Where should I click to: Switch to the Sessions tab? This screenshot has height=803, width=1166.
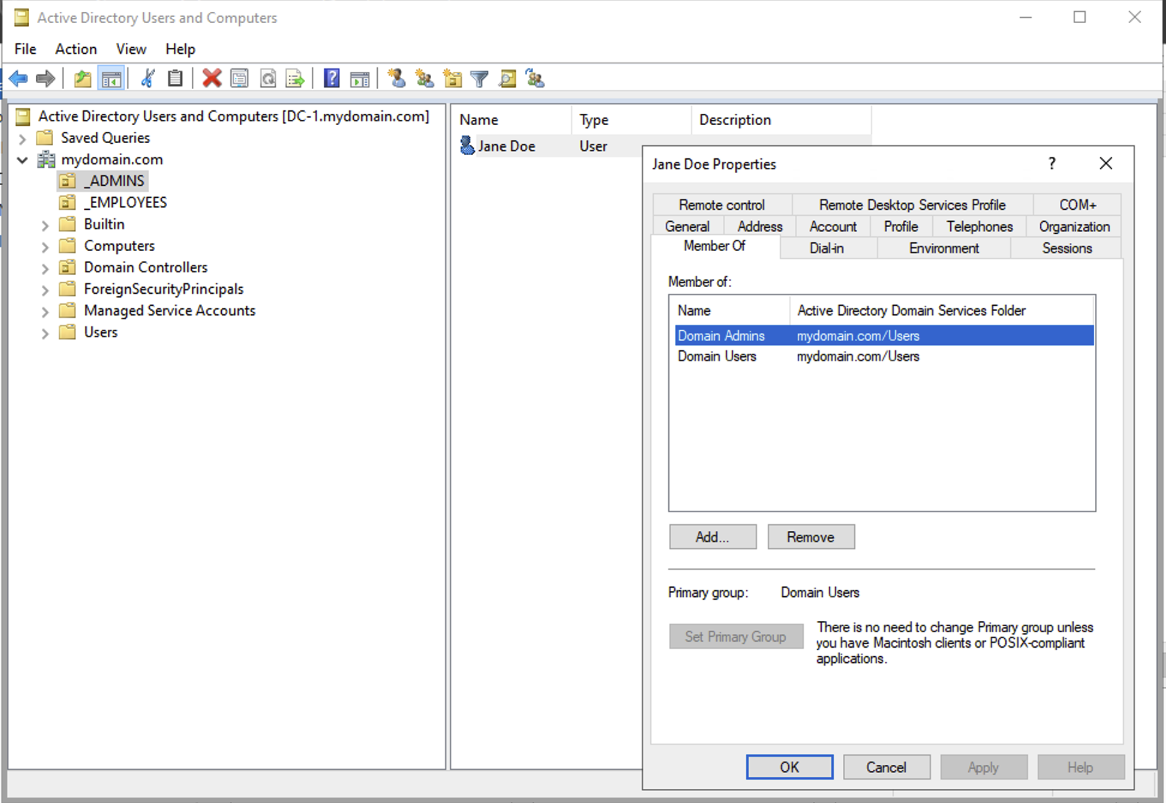coord(1067,248)
